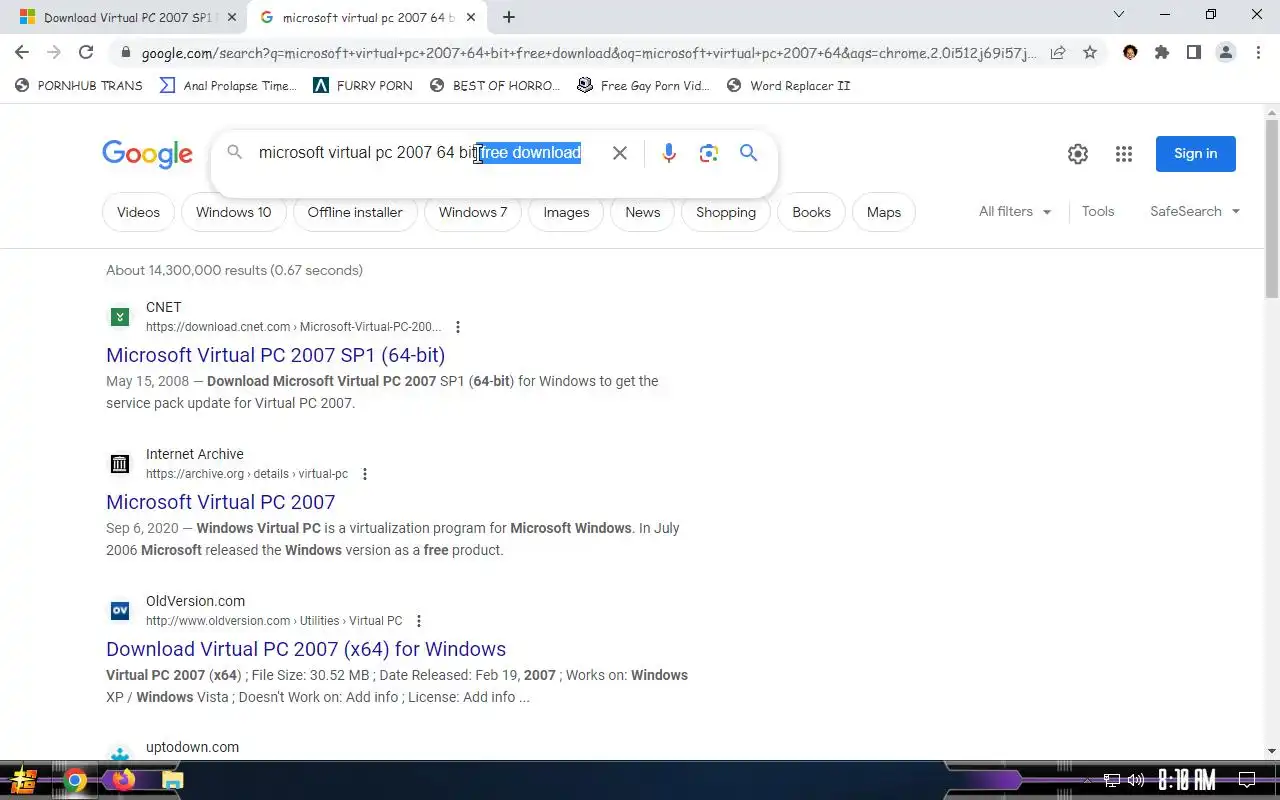This screenshot has height=800, width=1280.
Task: Click inside the Google search text field
Action: (420, 153)
